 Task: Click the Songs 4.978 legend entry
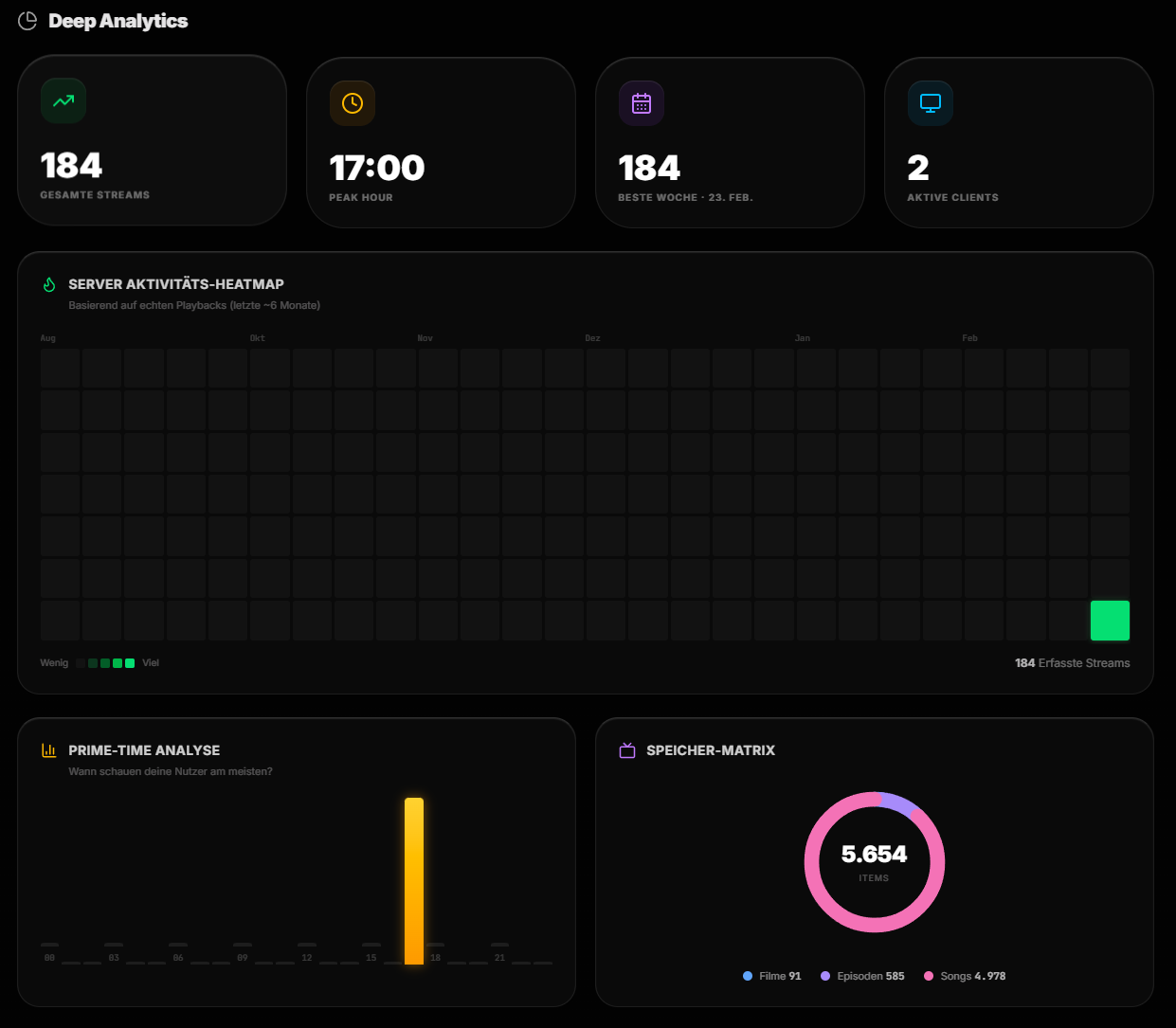965,976
